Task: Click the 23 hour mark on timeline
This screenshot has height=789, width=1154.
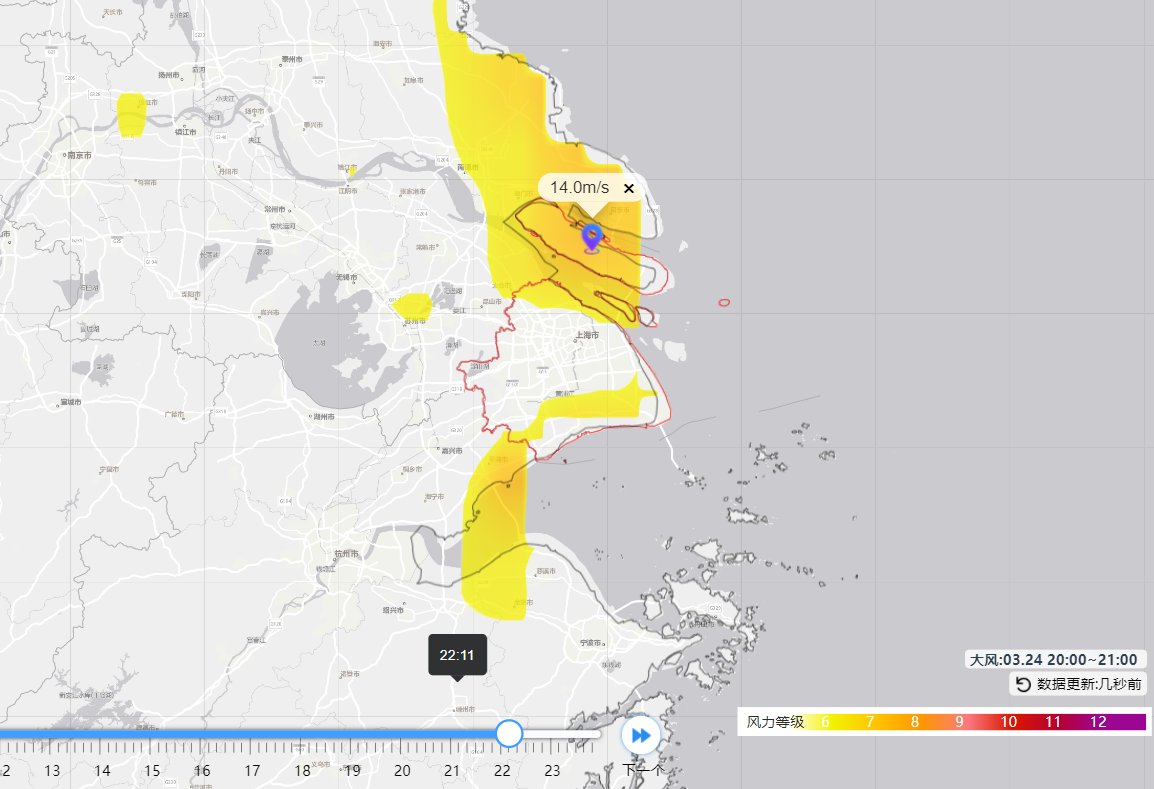Action: (552, 771)
